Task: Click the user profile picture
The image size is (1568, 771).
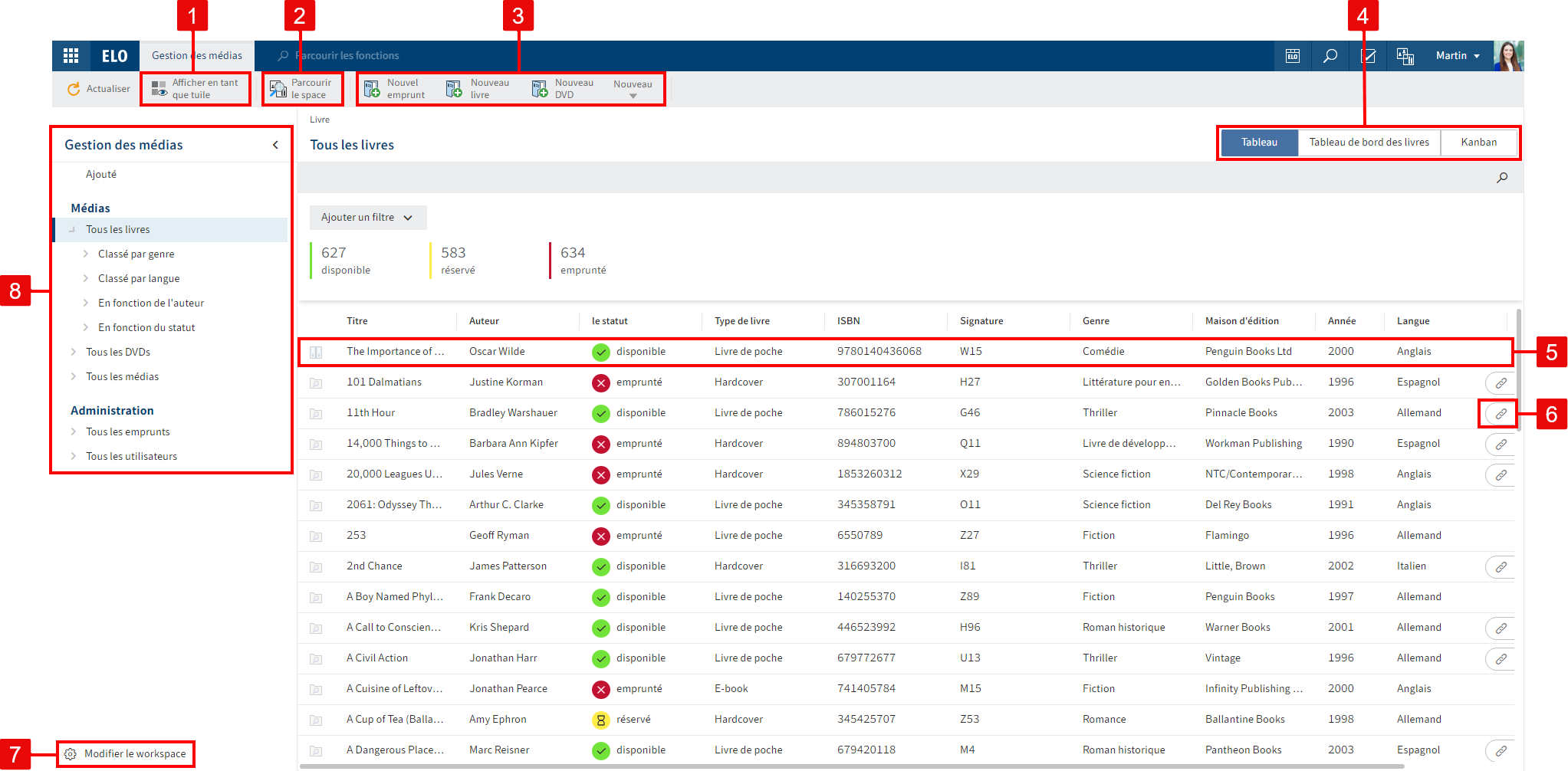Action: [x=1508, y=56]
